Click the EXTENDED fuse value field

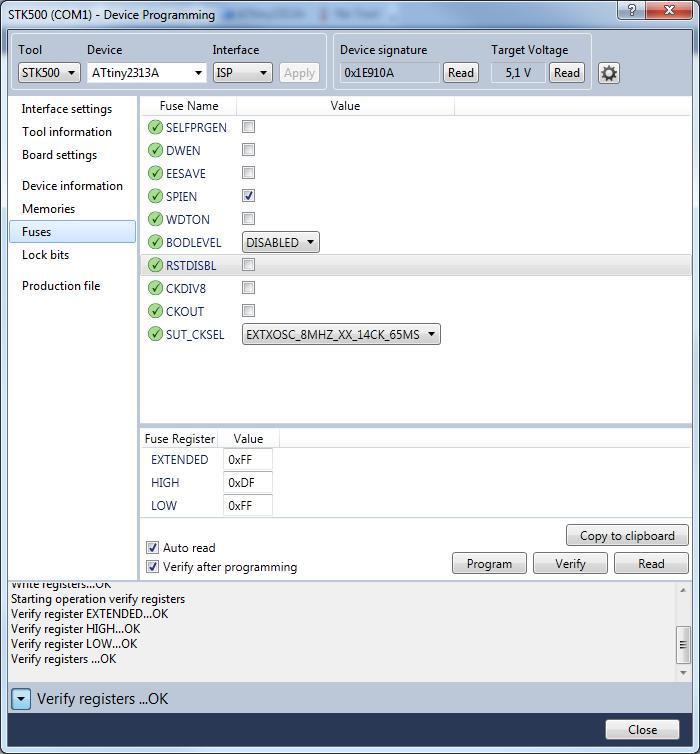click(x=248, y=460)
